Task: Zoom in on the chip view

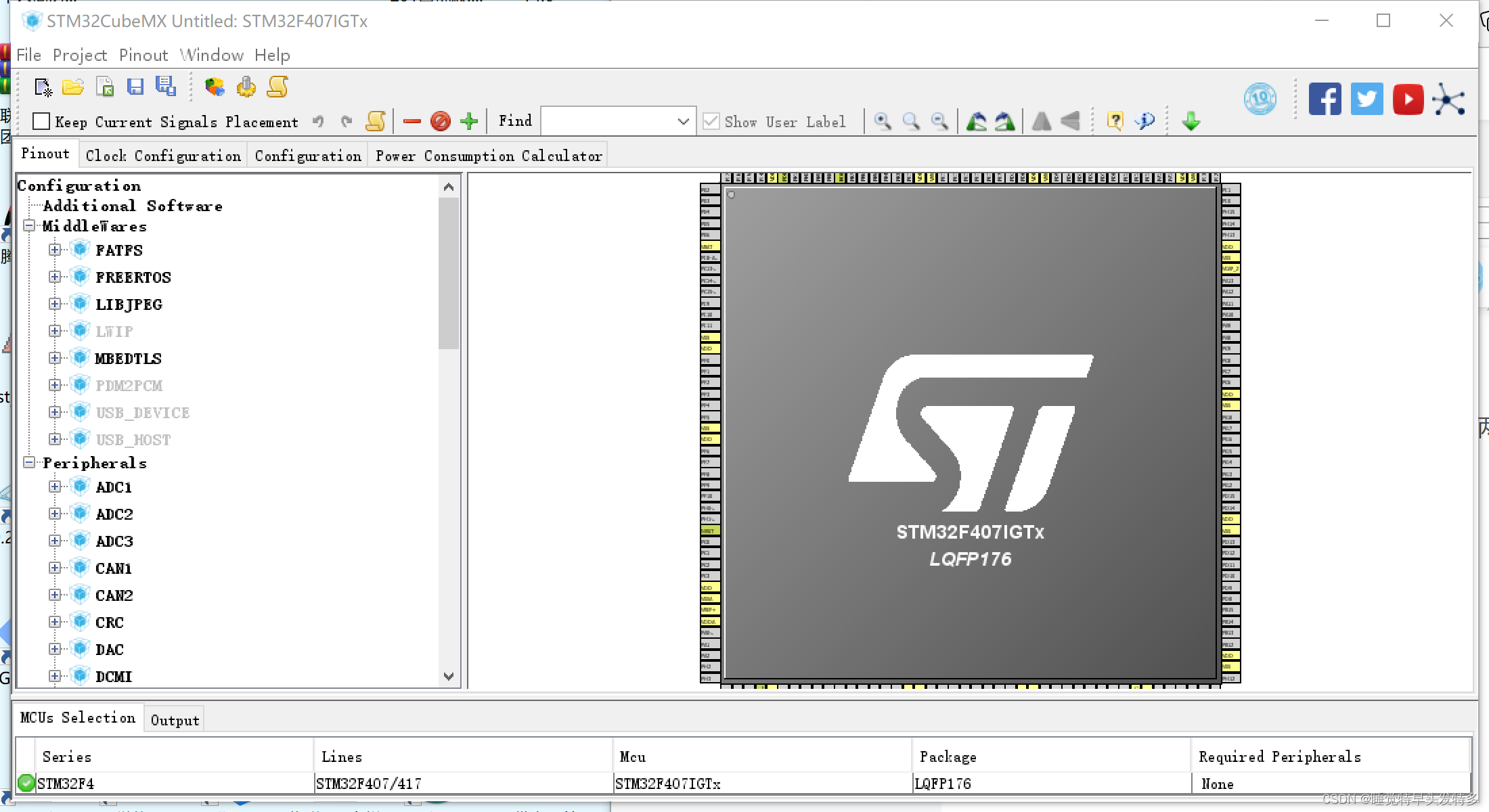Action: pos(883,120)
